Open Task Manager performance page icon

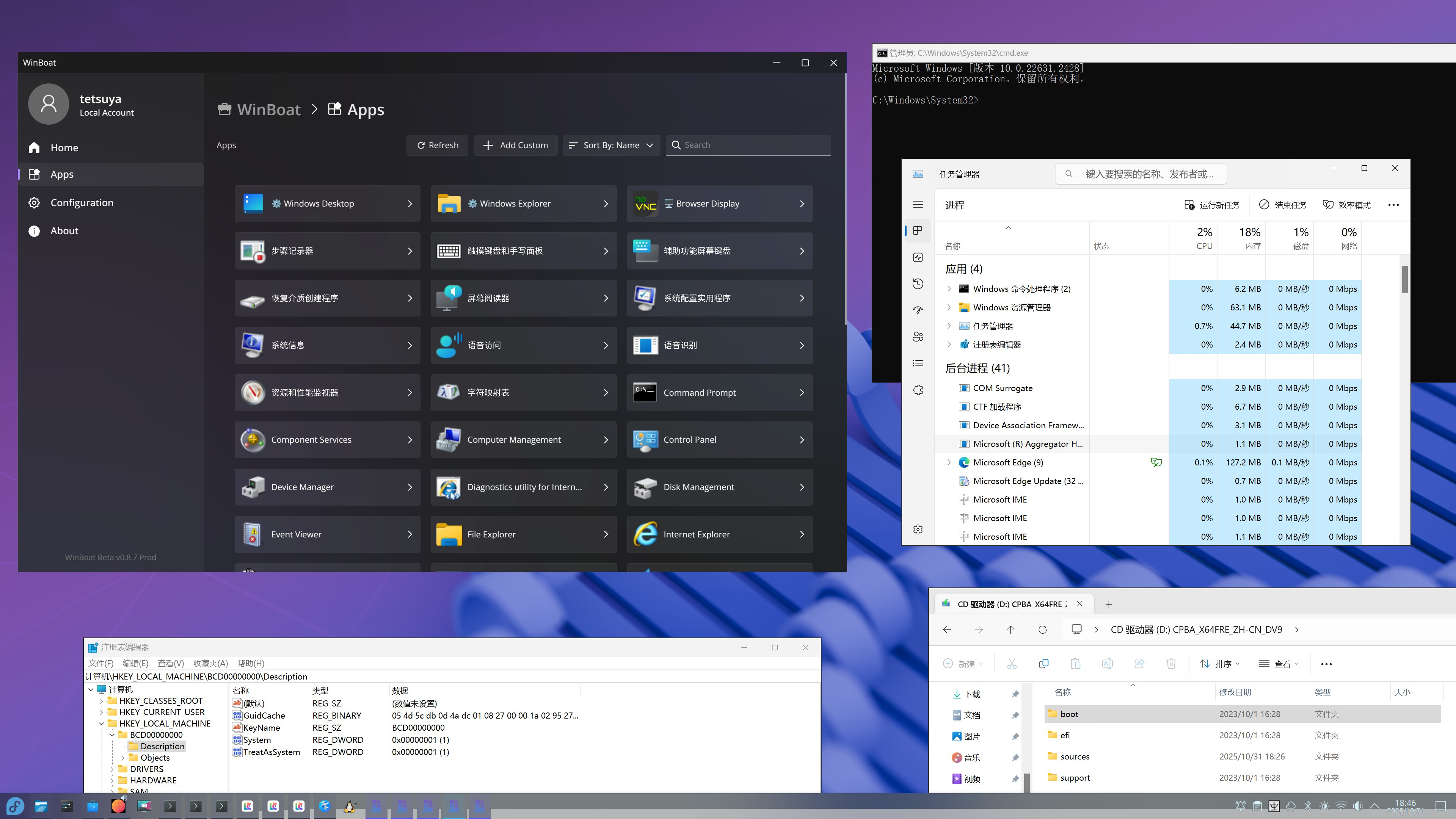918,258
